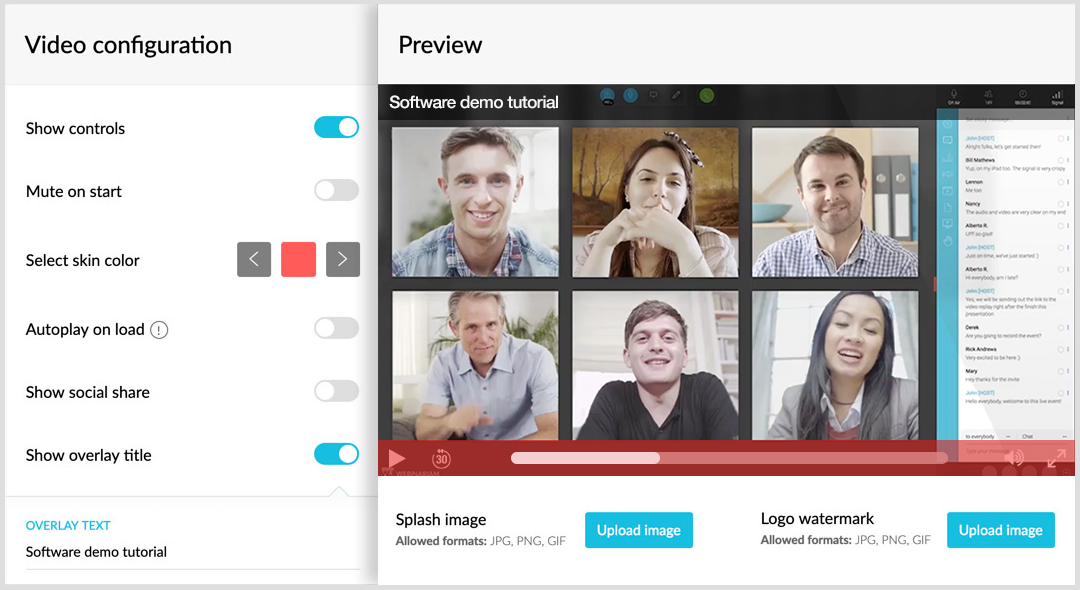Turn off the Show controls toggle
This screenshot has height=590, width=1080.
(x=336, y=127)
